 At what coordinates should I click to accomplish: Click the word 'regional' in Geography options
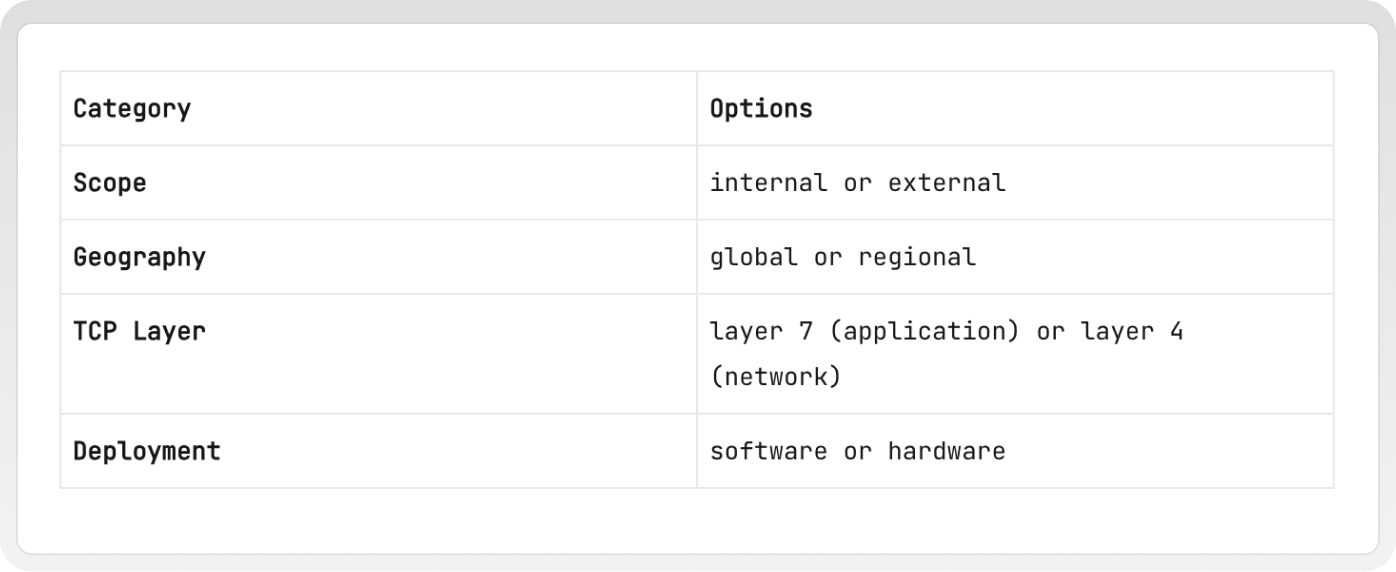[917, 257]
